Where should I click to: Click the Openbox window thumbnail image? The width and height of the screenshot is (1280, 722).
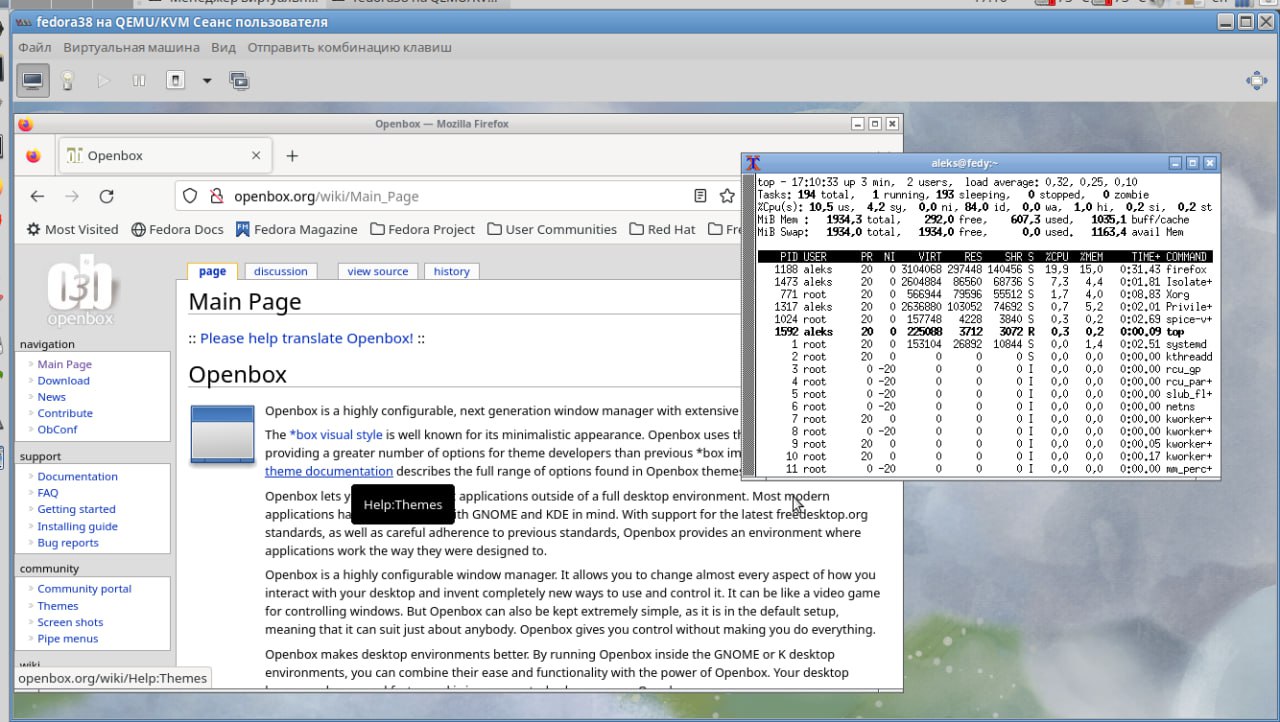coord(223,434)
